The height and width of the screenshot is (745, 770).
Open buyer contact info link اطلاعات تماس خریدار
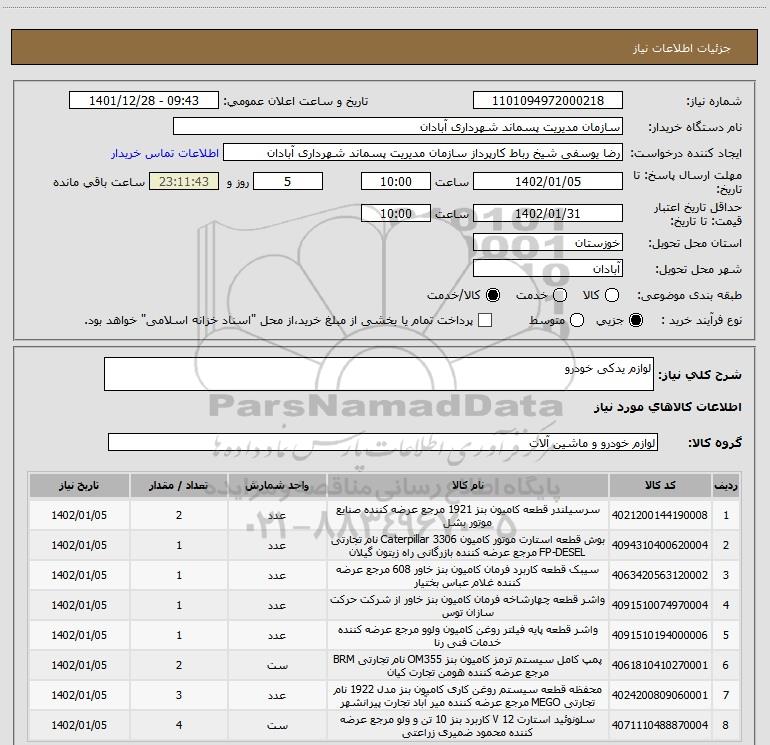165,153
